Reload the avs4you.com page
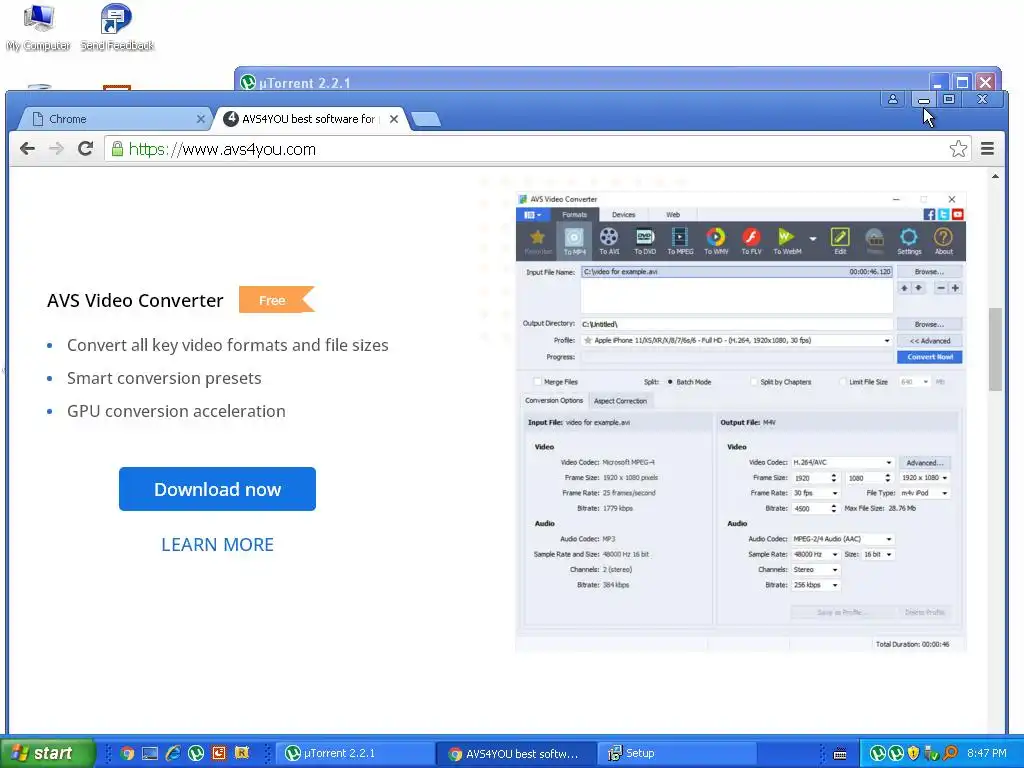Image resolution: width=1024 pixels, height=768 pixels. pyautogui.click(x=86, y=149)
